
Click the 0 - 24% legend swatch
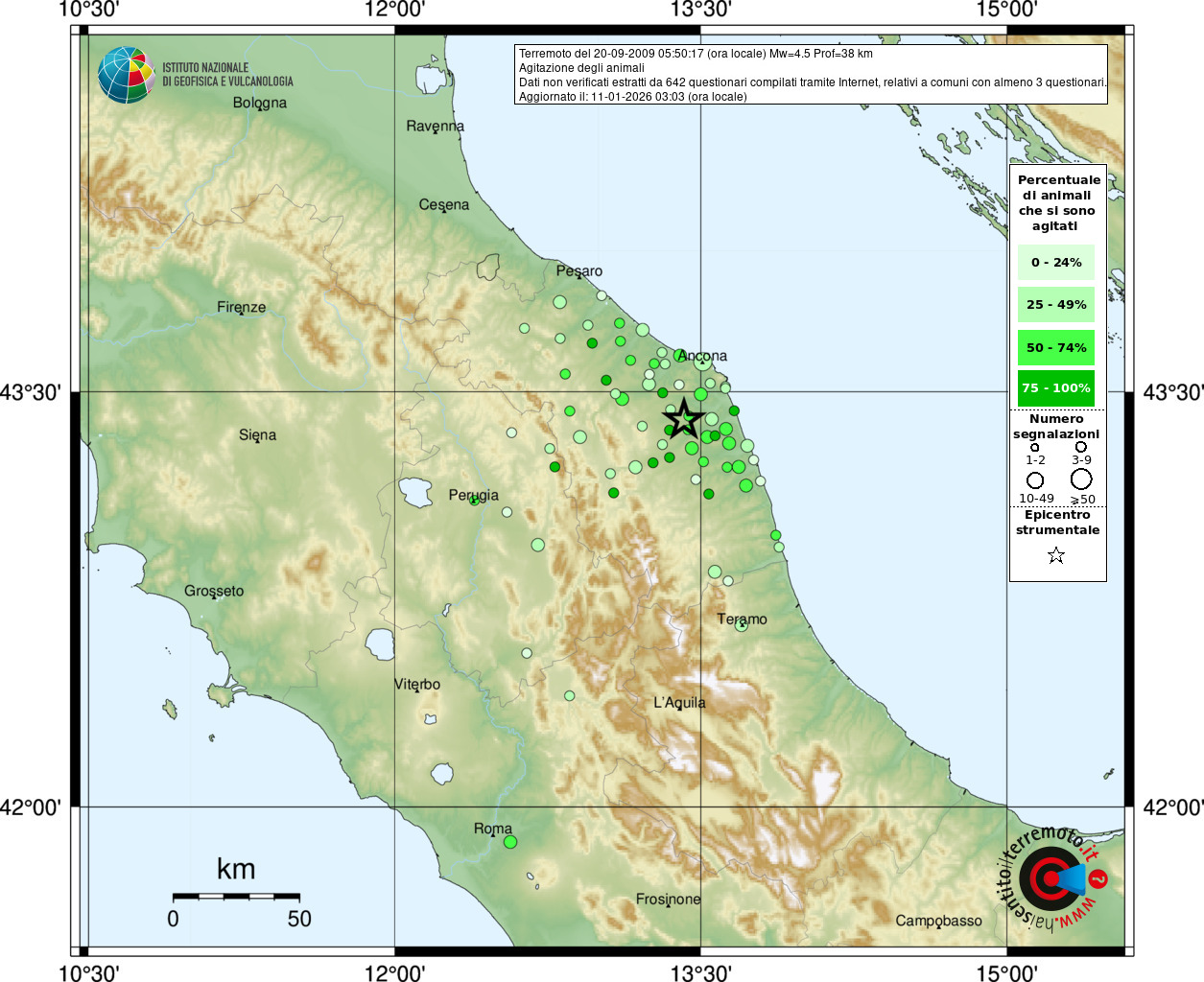pos(1056,263)
